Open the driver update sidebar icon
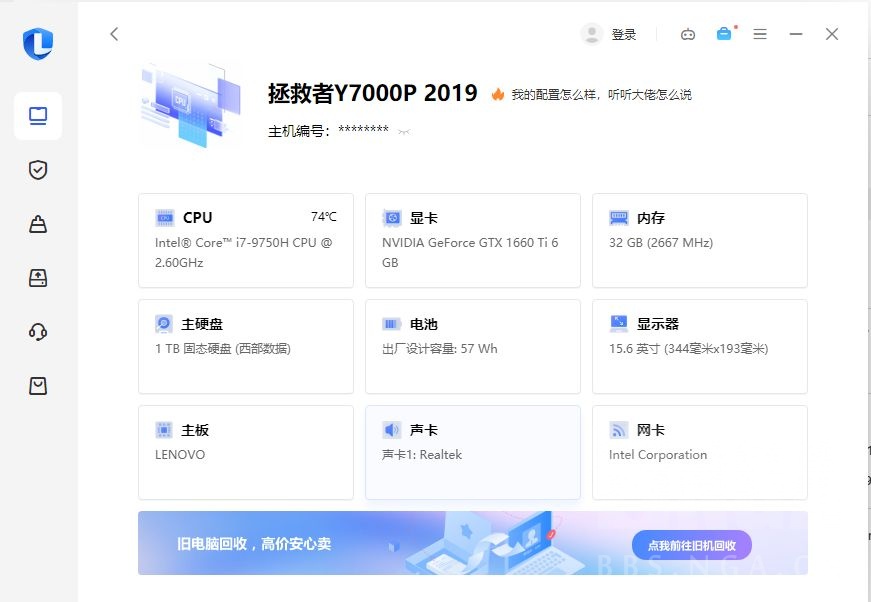Screen dimensions: 871x602 [x=38, y=278]
